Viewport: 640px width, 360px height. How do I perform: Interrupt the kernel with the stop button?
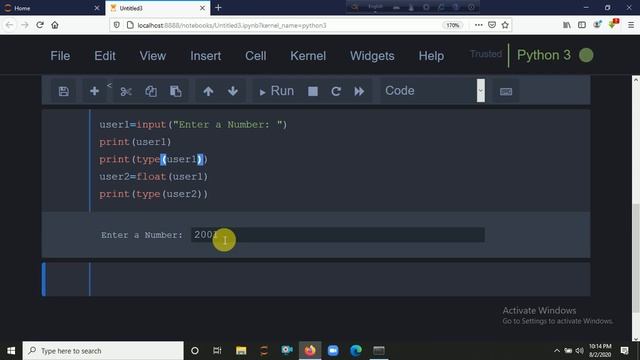[313, 91]
